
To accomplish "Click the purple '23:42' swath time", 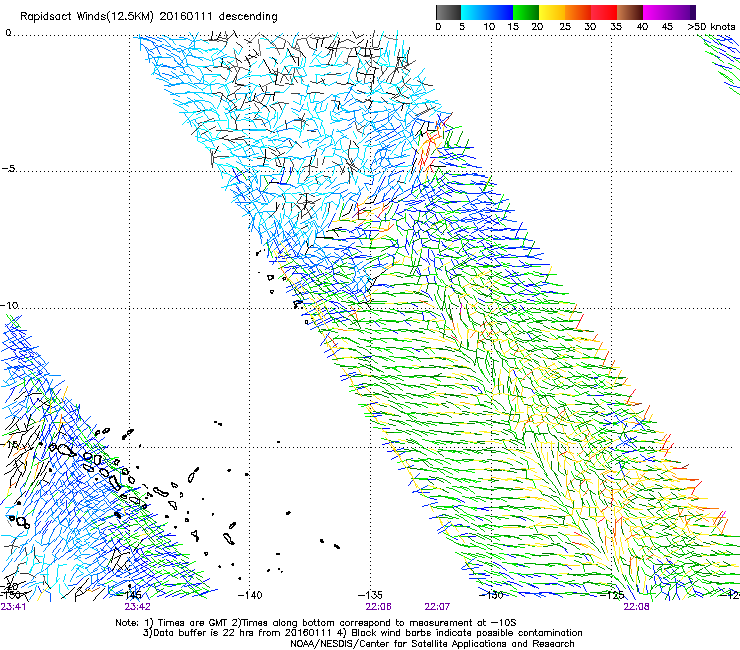I will coord(137,607).
